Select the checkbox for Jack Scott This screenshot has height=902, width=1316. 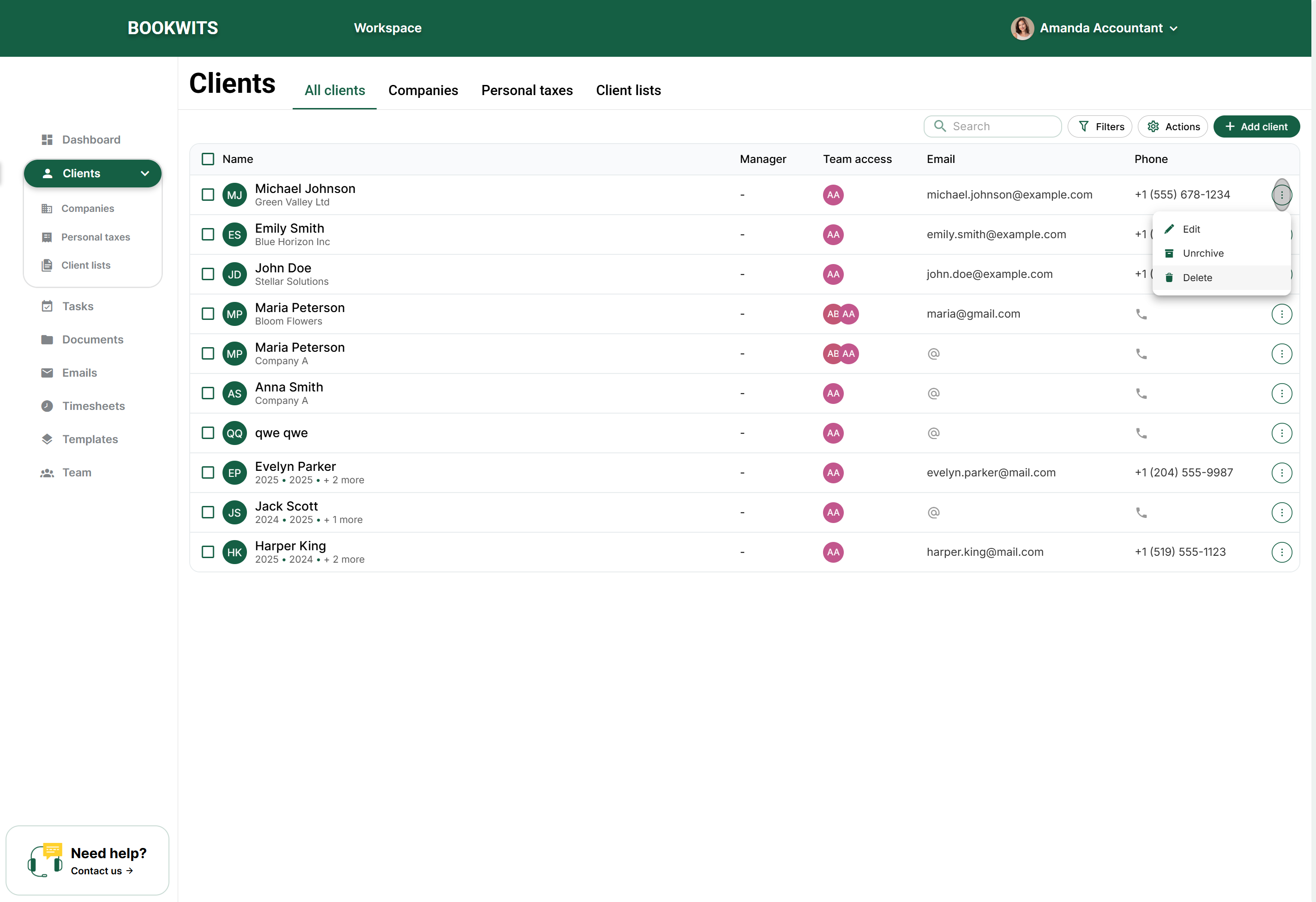click(208, 512)
